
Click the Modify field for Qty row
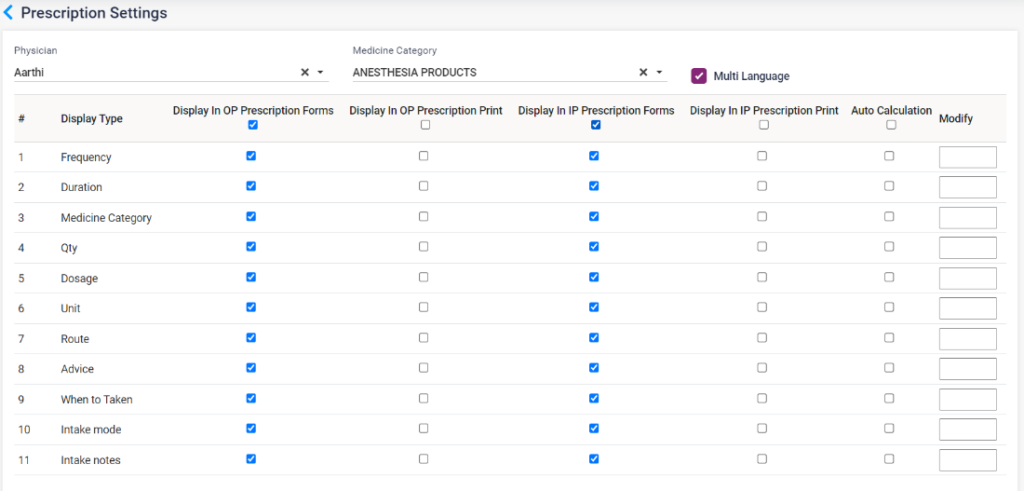[967, 248]
